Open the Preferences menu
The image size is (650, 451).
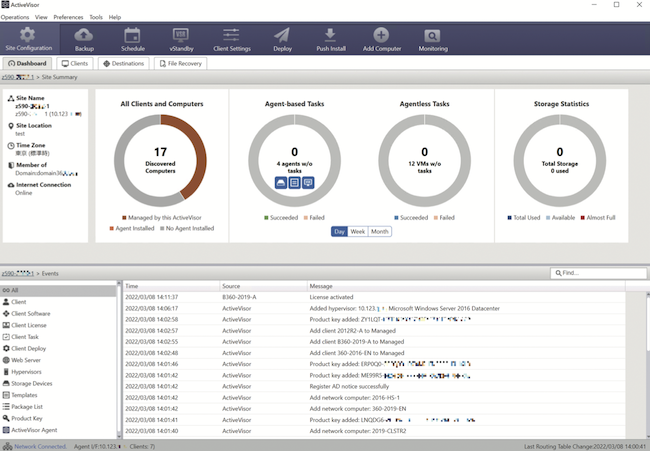pyautogui.click(x=68, y=17)
